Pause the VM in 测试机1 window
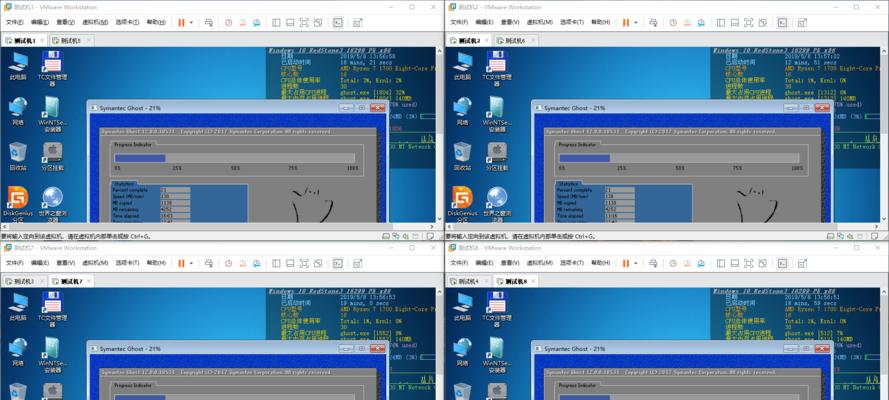The image size is (889, 400). point(181,23)
